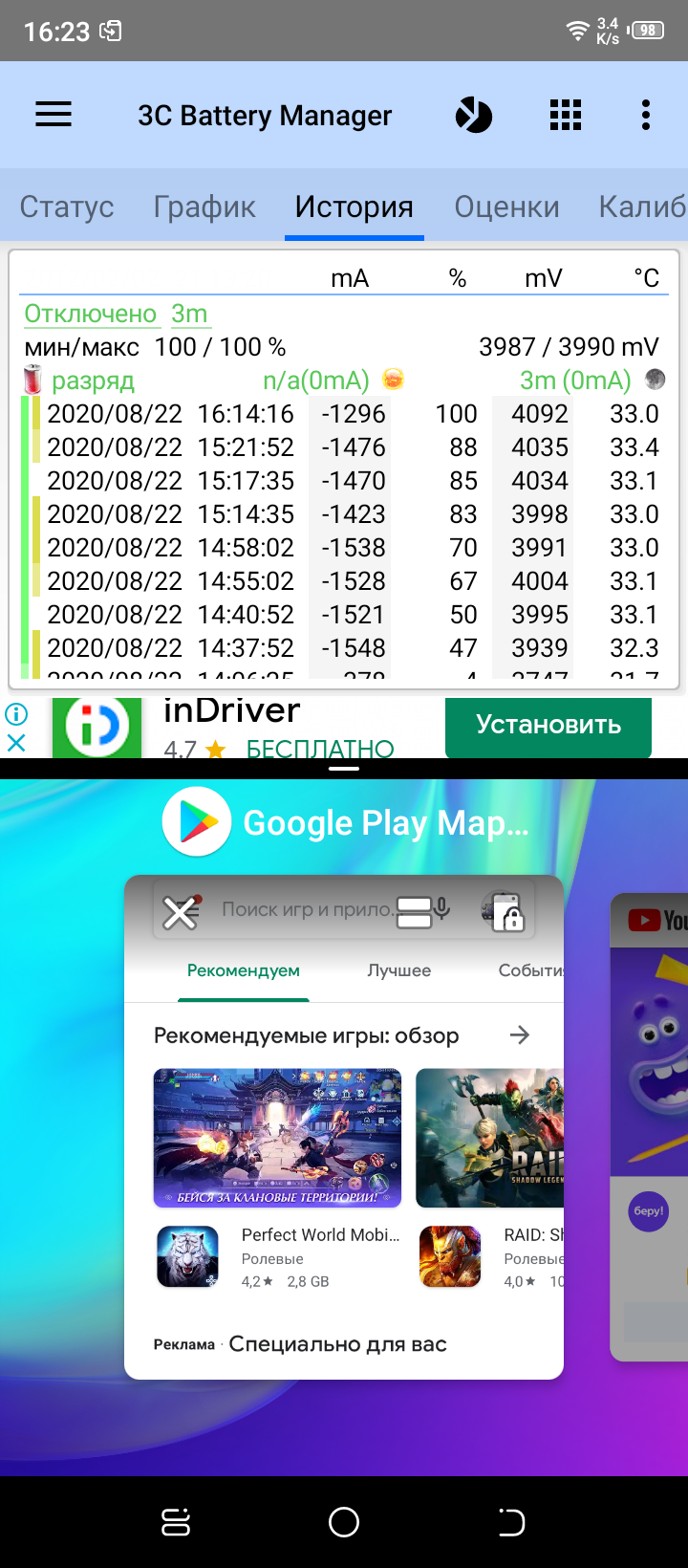The image size is (688, 1568).
Task: Open the inDriver ad app icon
Action: 97,728
